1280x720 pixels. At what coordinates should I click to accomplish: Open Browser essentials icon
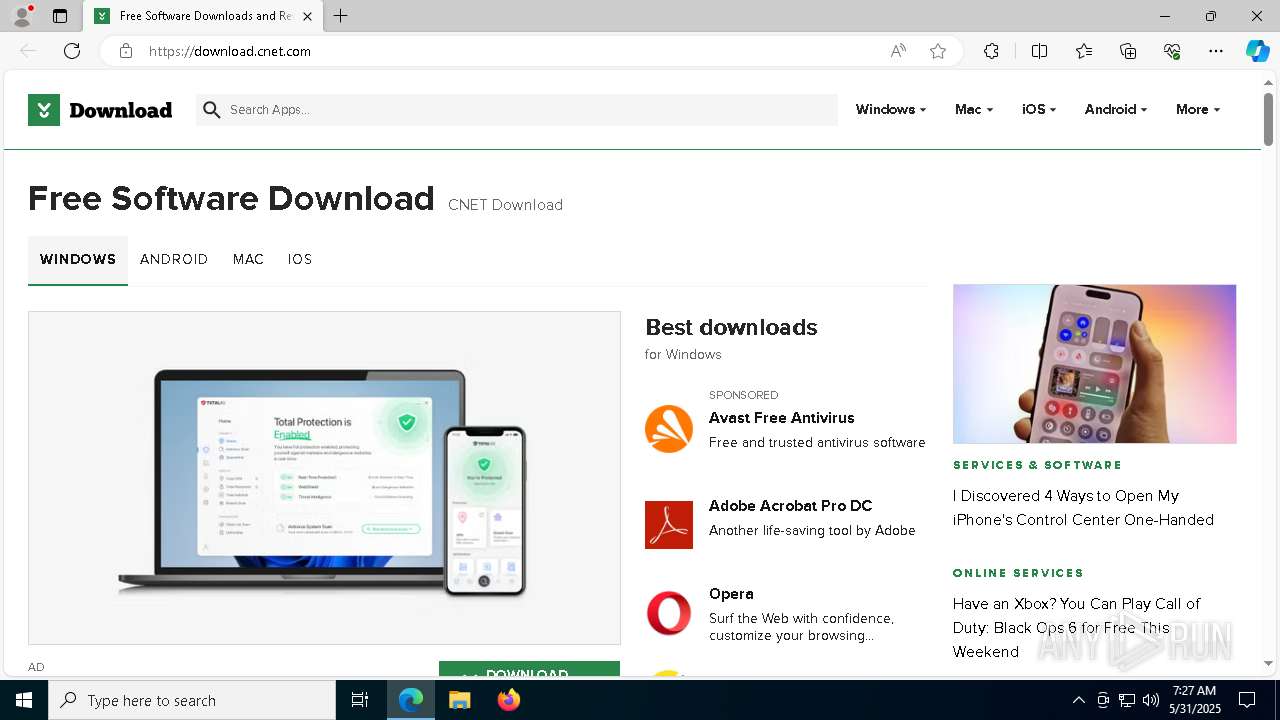(1172, 51)
